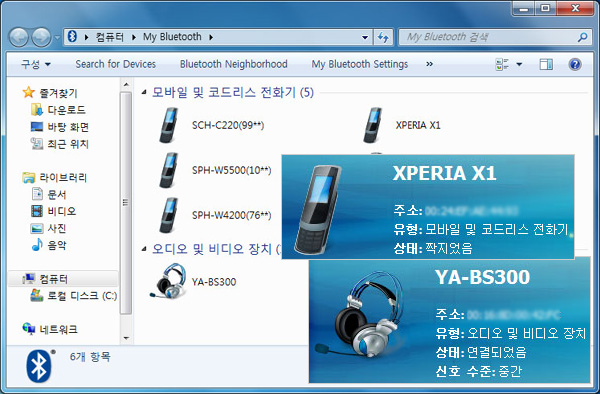Screen dimensions: 600x394
Task: Open Bluetooth Neighborhood
Action: coord(234,64)
